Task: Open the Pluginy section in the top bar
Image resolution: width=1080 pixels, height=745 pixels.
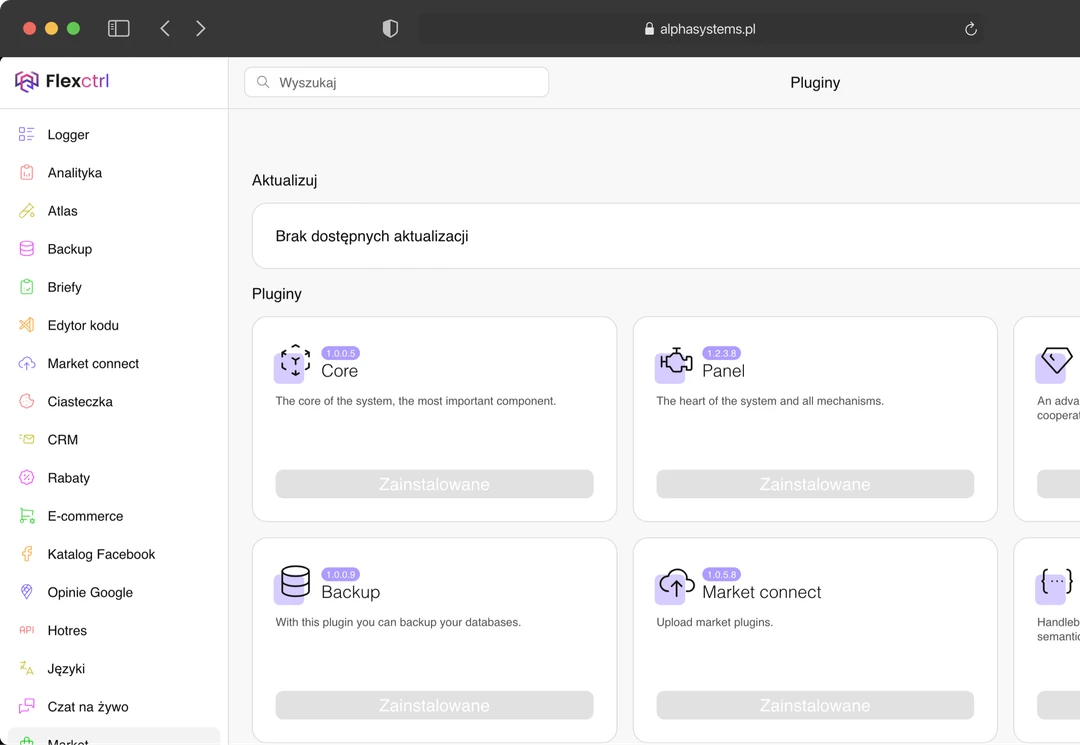Action: pyautogui.click(x=814, y=82)
